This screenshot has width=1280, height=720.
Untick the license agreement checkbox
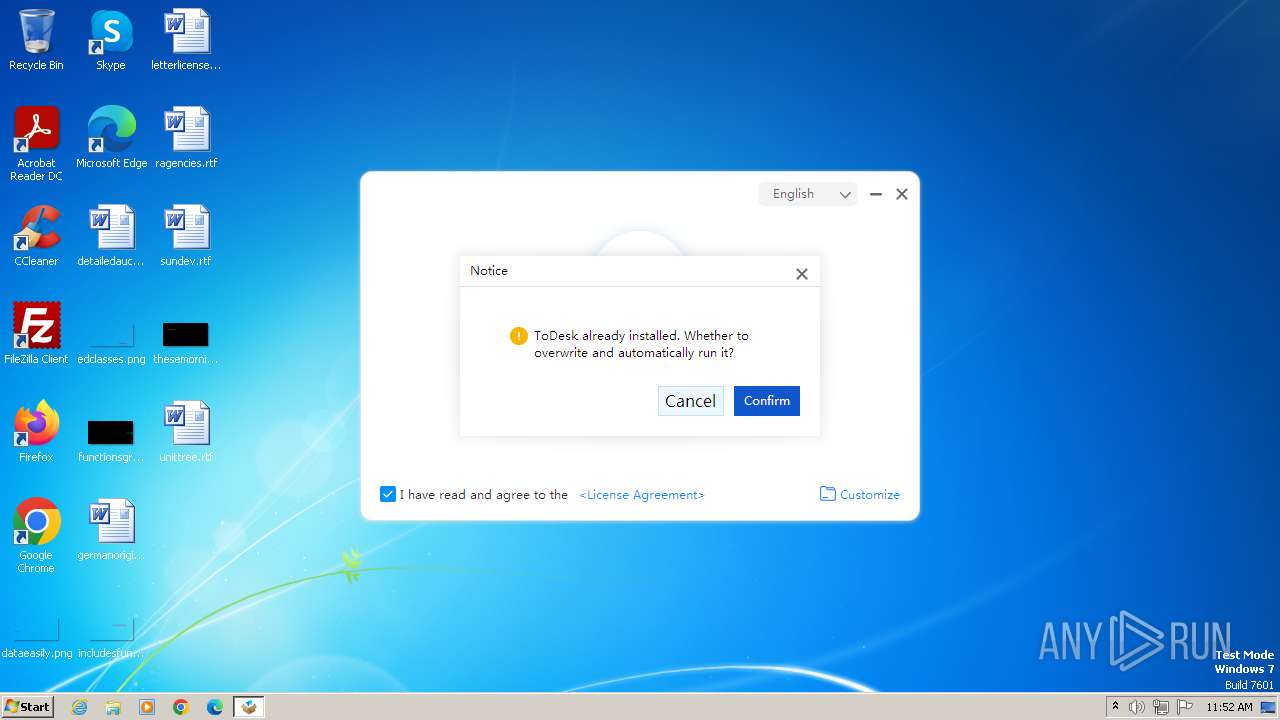(x=388, y=494)
